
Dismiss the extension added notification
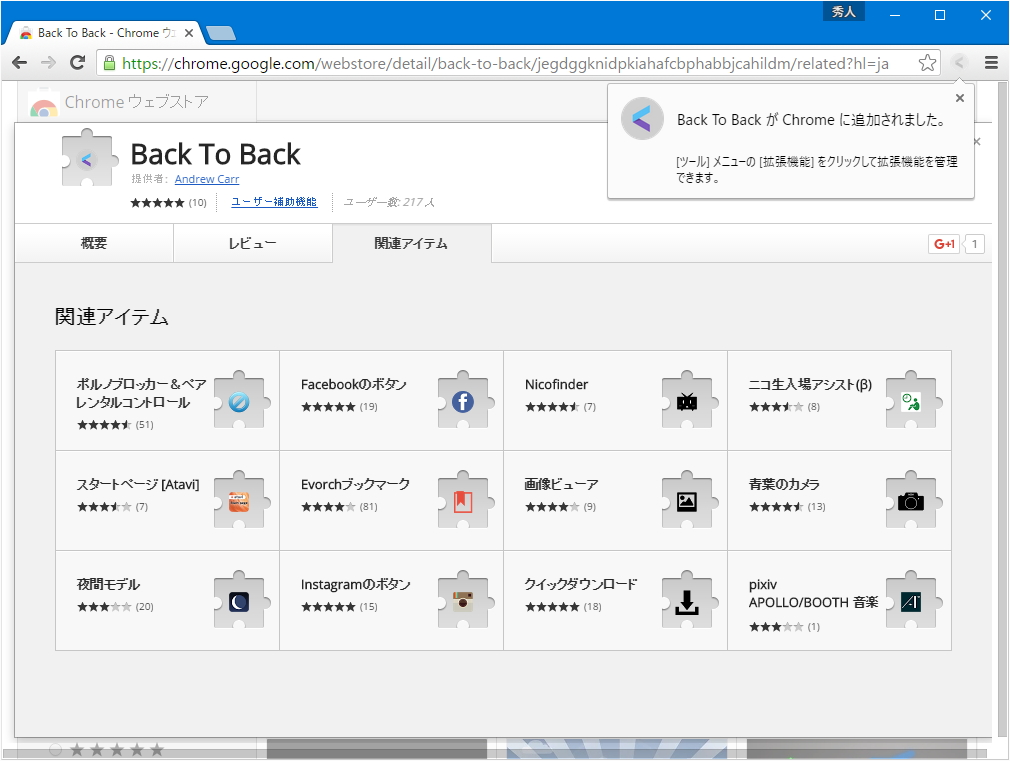click(x=959, y=98)
